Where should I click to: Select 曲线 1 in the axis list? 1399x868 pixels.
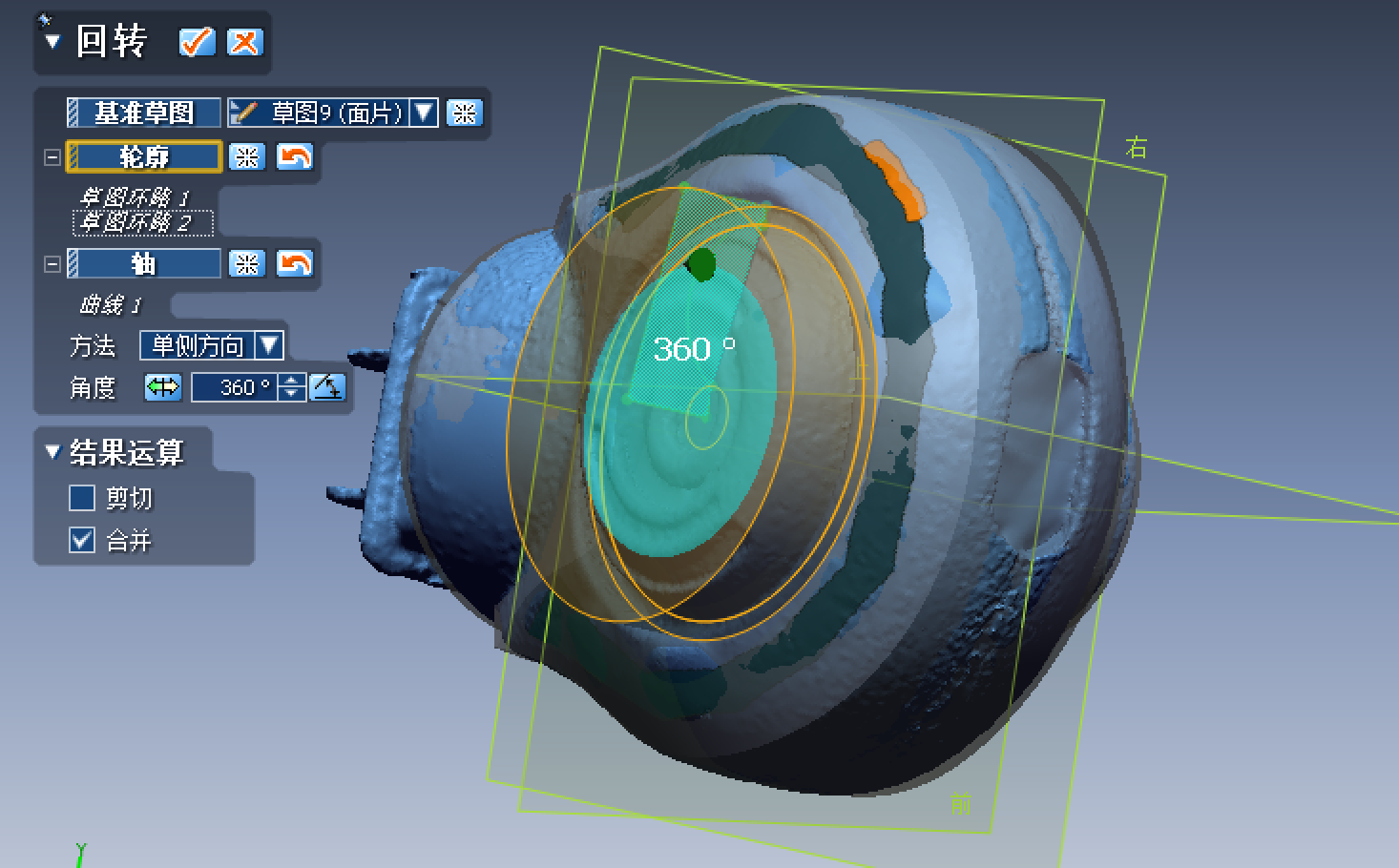(x=111, y=304)
